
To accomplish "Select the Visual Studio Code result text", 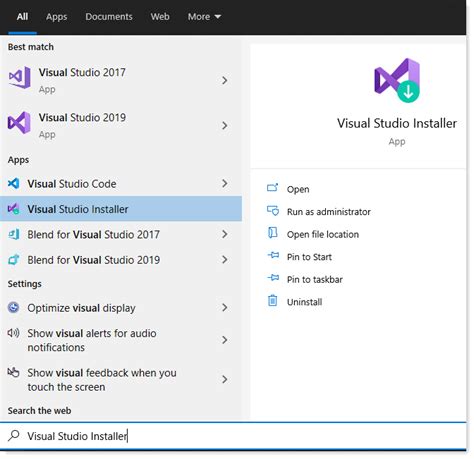I will click(x=72, y=184).
